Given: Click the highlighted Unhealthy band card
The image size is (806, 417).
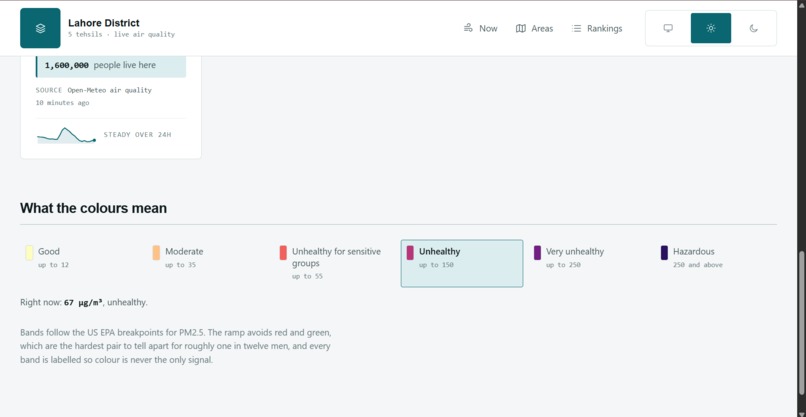Looking at the screenshot, I should tap(462, 263).
